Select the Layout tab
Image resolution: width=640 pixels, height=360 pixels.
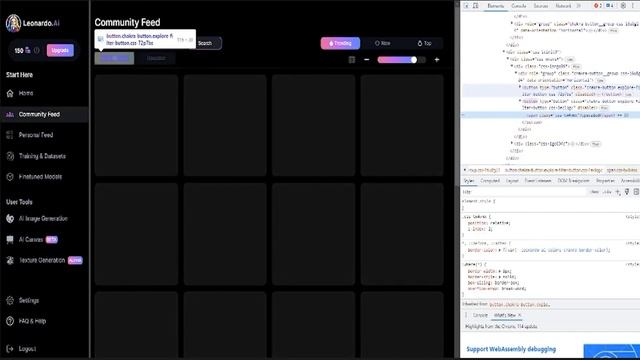[x=512, y=180]
